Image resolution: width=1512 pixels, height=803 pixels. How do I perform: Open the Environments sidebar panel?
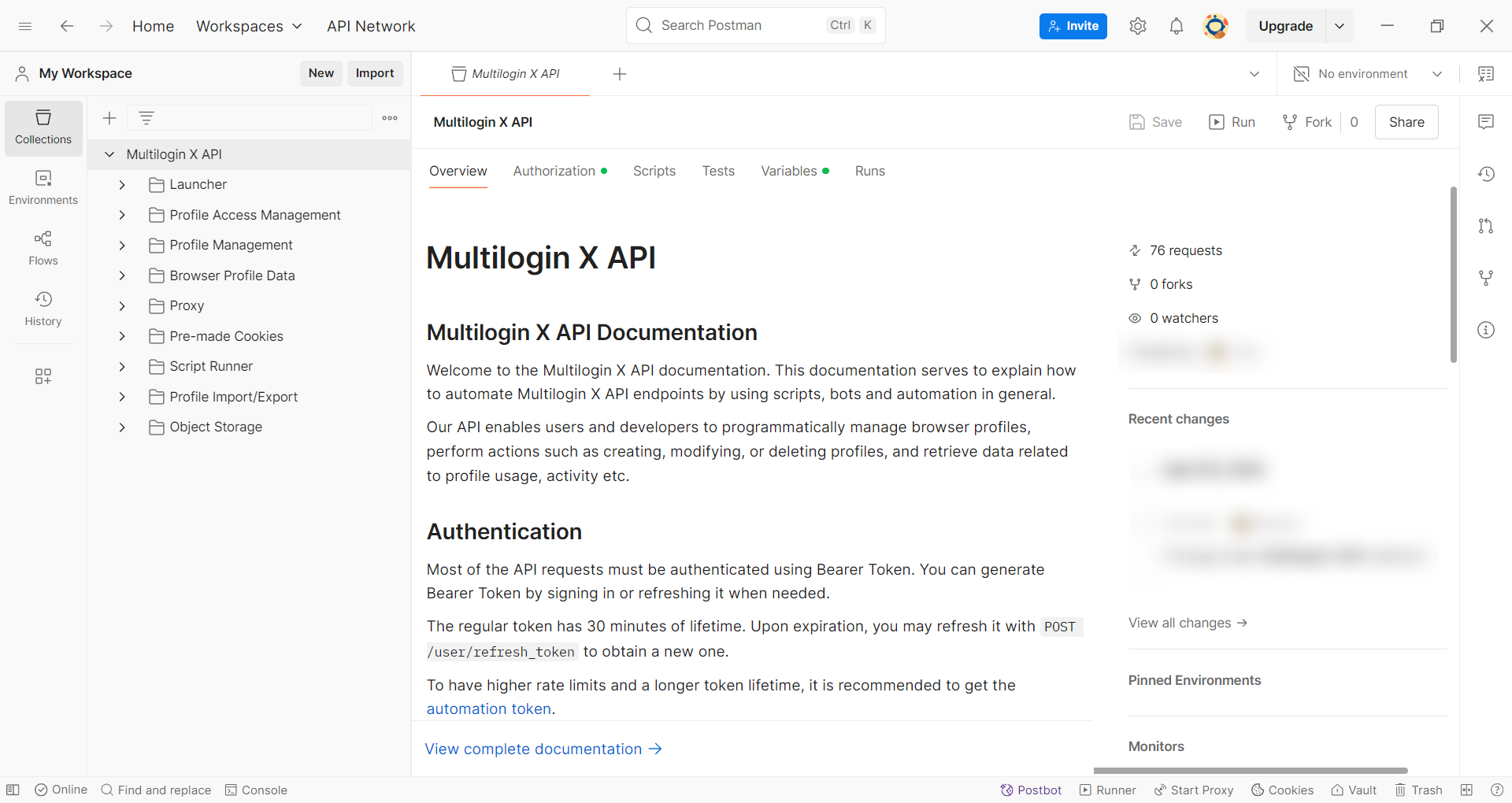click(43, 187)
